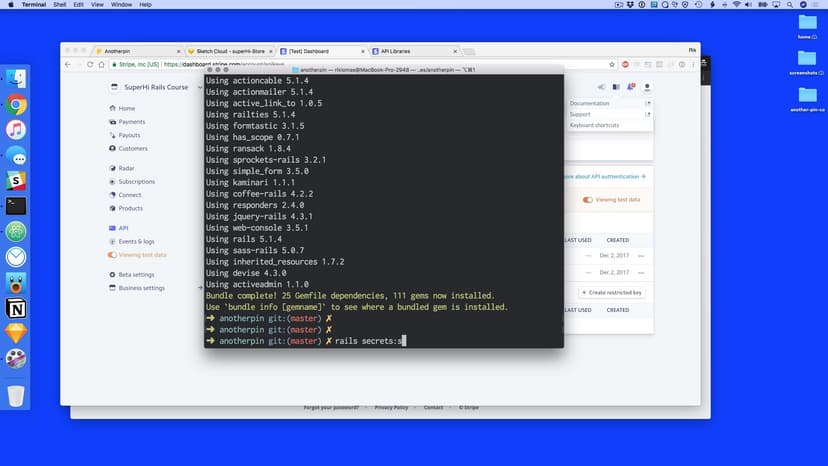The height and width of the screenshot is (466, 828).
Task: Open iTunes from the dock
Action: (x=16, y=130)
